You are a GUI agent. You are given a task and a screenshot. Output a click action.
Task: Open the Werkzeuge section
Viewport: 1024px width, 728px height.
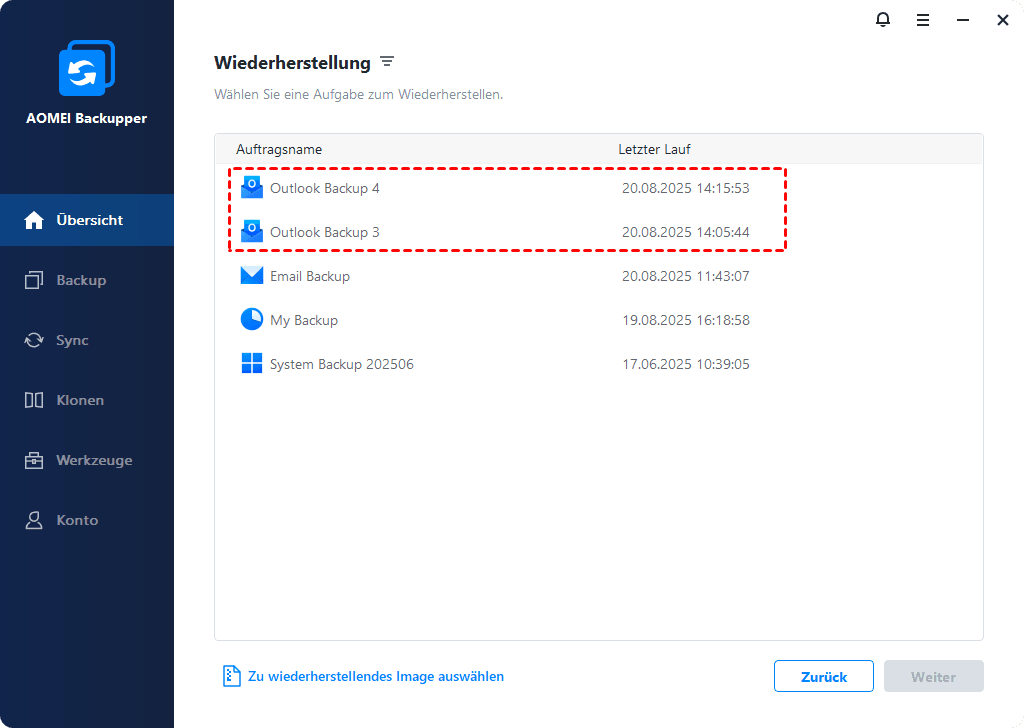coord(87,460)
